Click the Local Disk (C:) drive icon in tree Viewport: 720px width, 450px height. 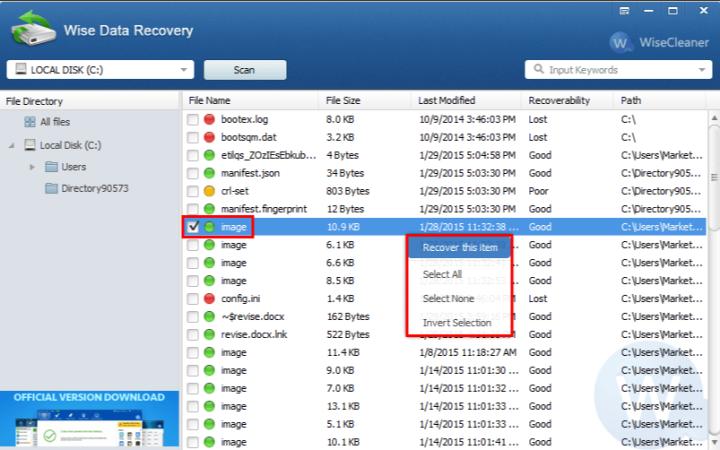pyautogui.click(x=29, y=145)
